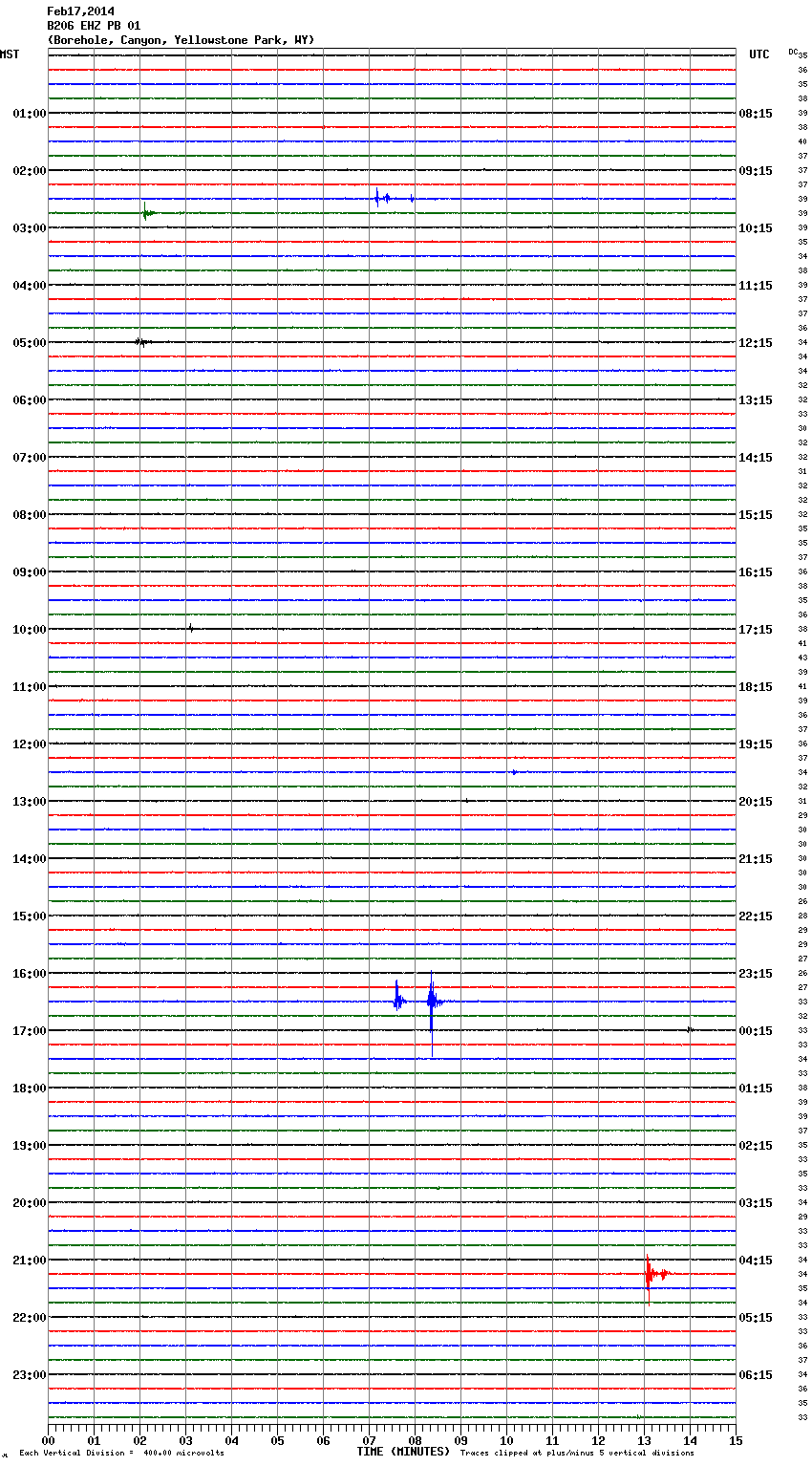The image size is (812, 1466).
Task: Click the 04:15 UTC row label
Action: [756, 1261]
